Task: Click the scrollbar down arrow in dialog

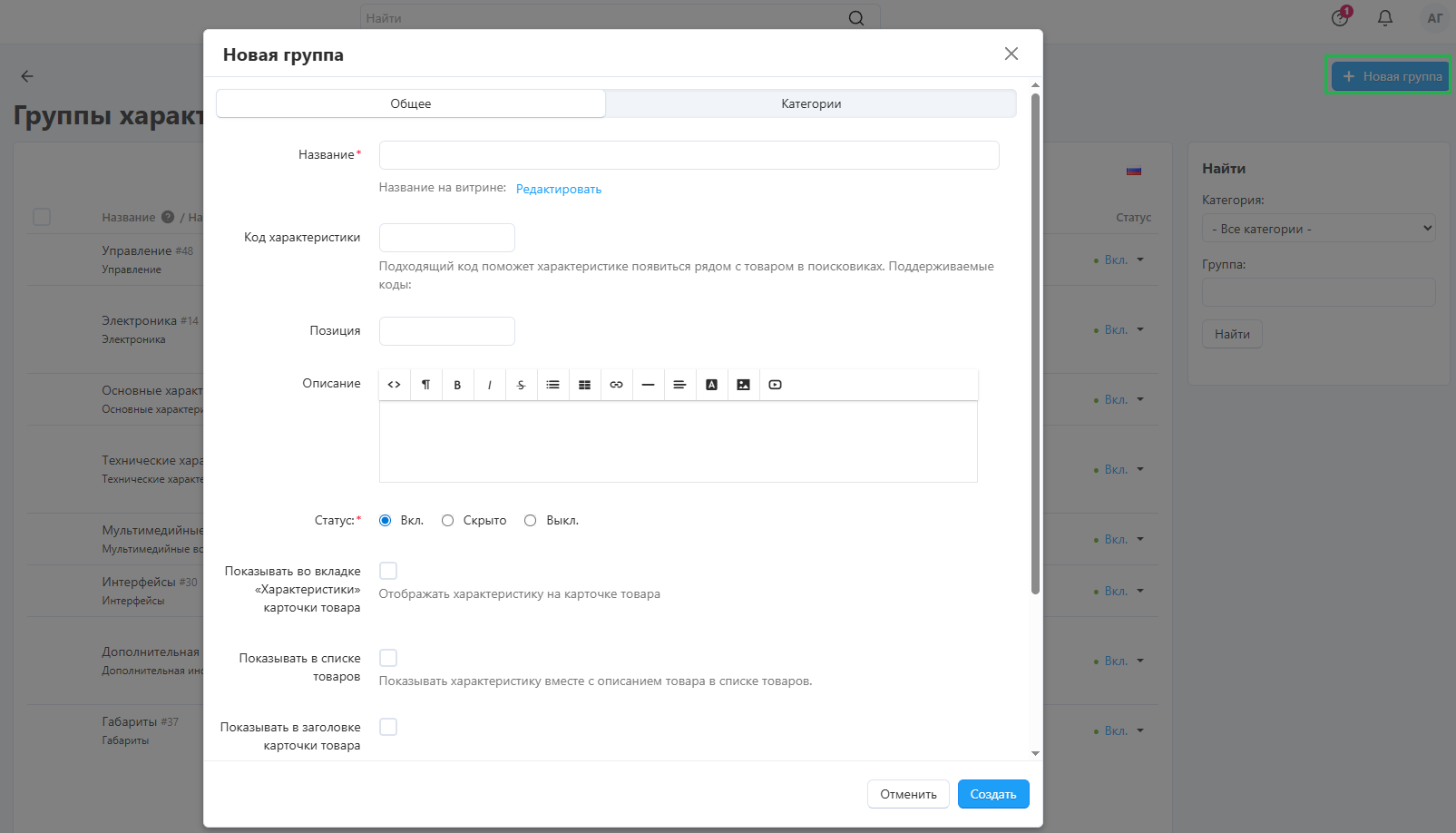Action: 1035,753
